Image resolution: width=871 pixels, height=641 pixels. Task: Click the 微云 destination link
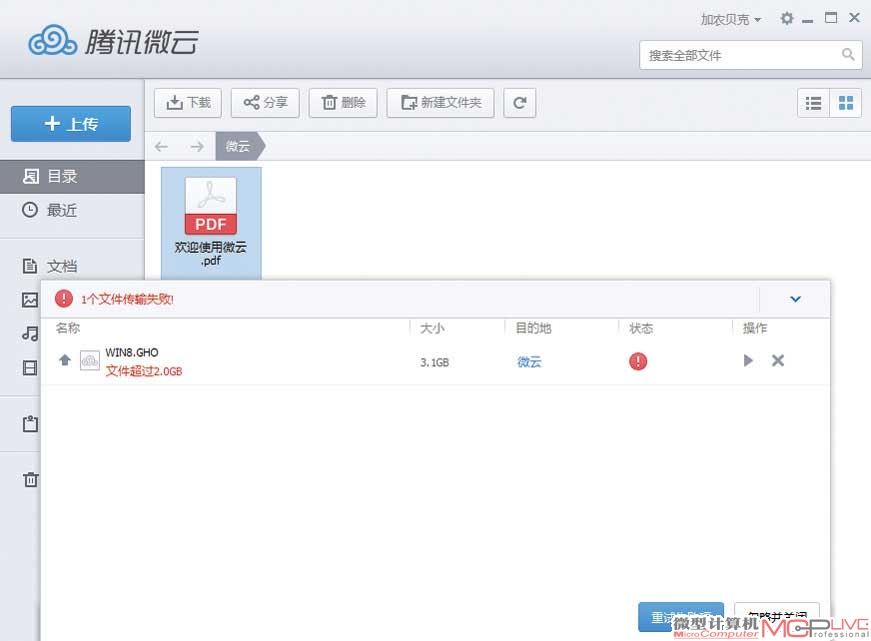pyautogui.click(x=529, y=362)
